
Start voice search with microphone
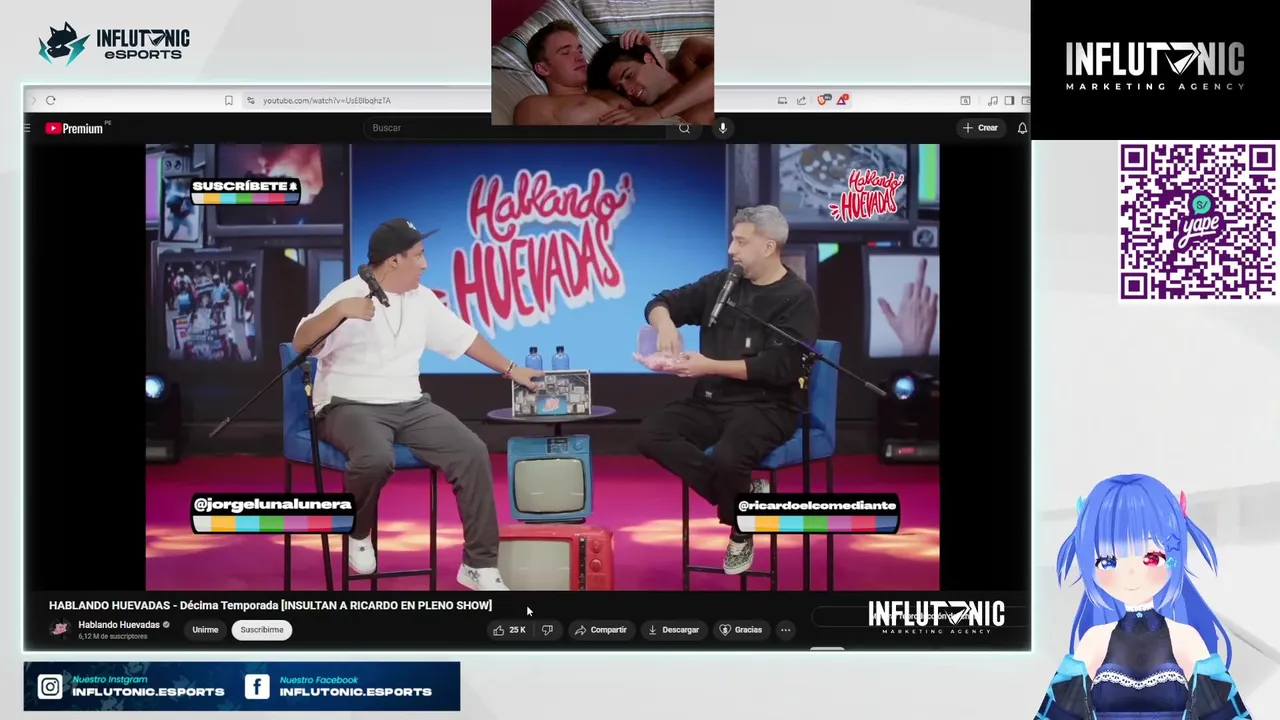(x=722, y=128)
